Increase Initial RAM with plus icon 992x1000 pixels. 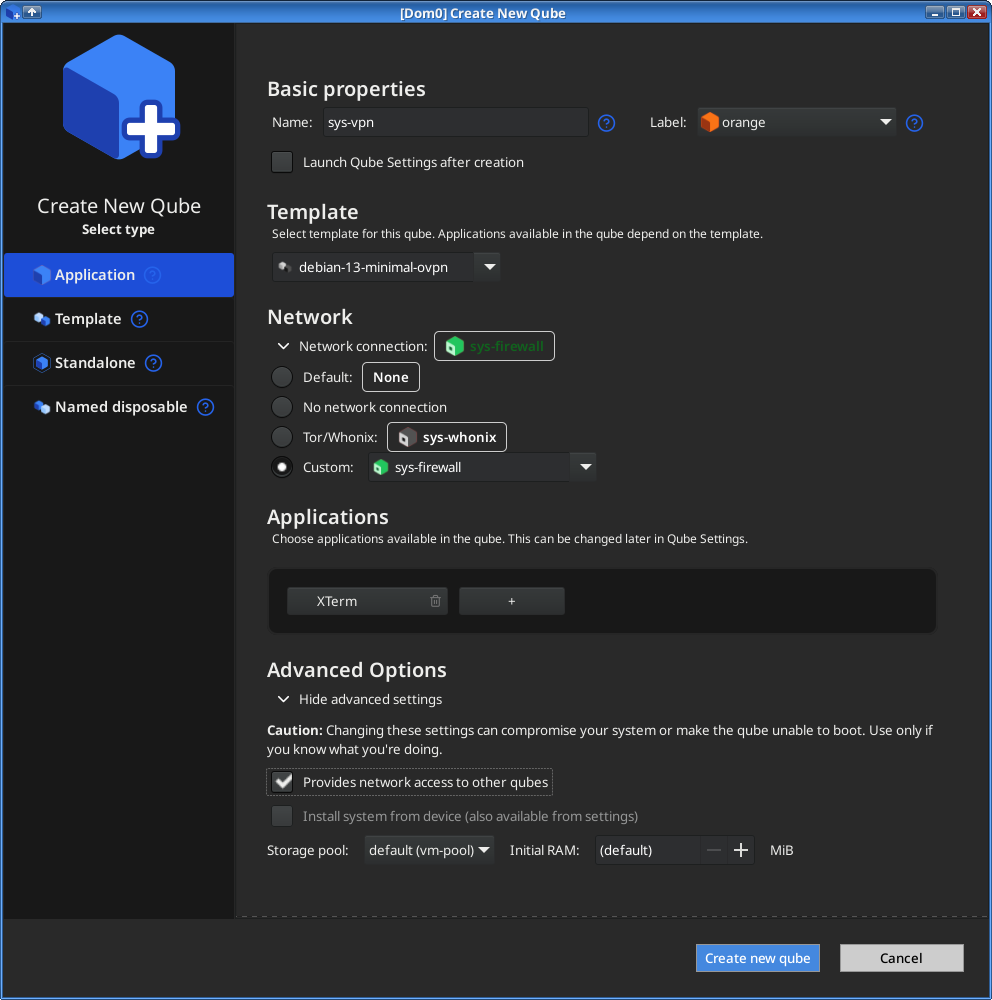click(x=741, y=850)
